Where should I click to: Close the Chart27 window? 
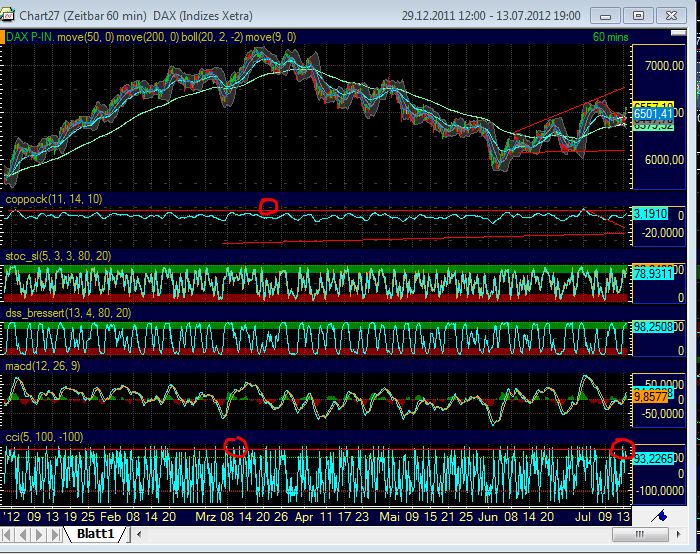[x=671, y=16]
